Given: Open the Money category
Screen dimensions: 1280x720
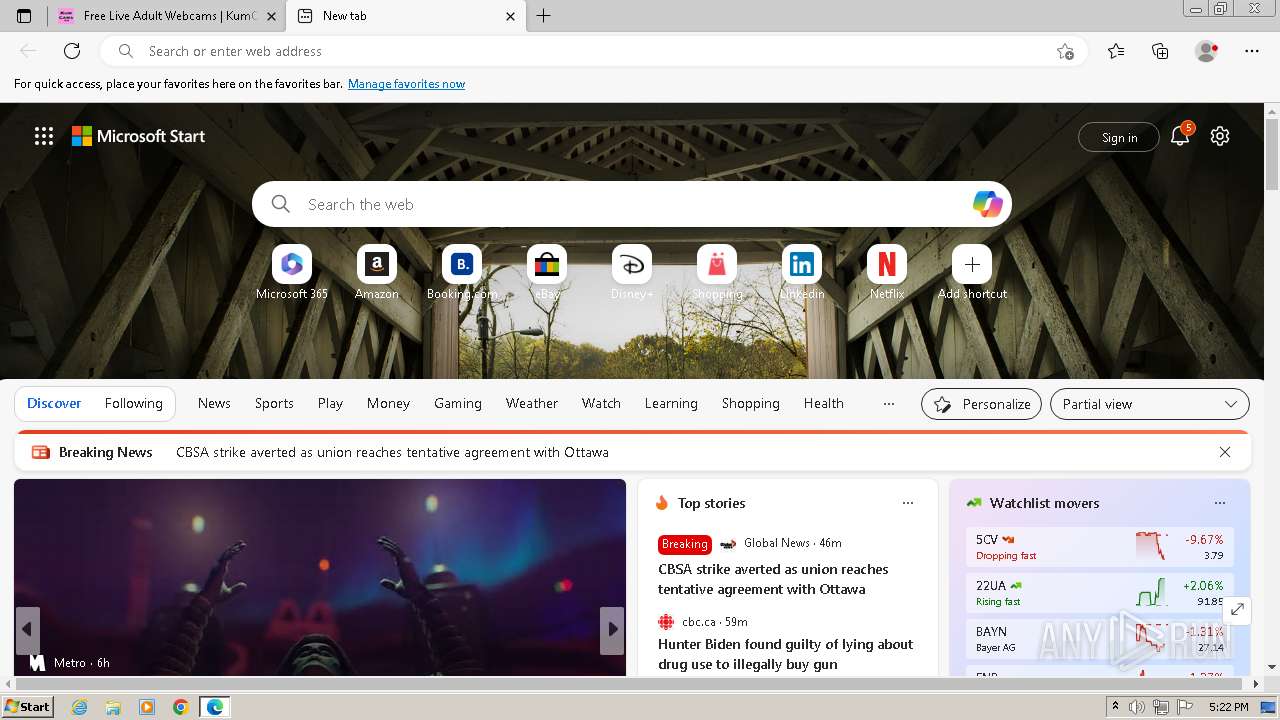Looking at the screenshot, I should (388, 404).
